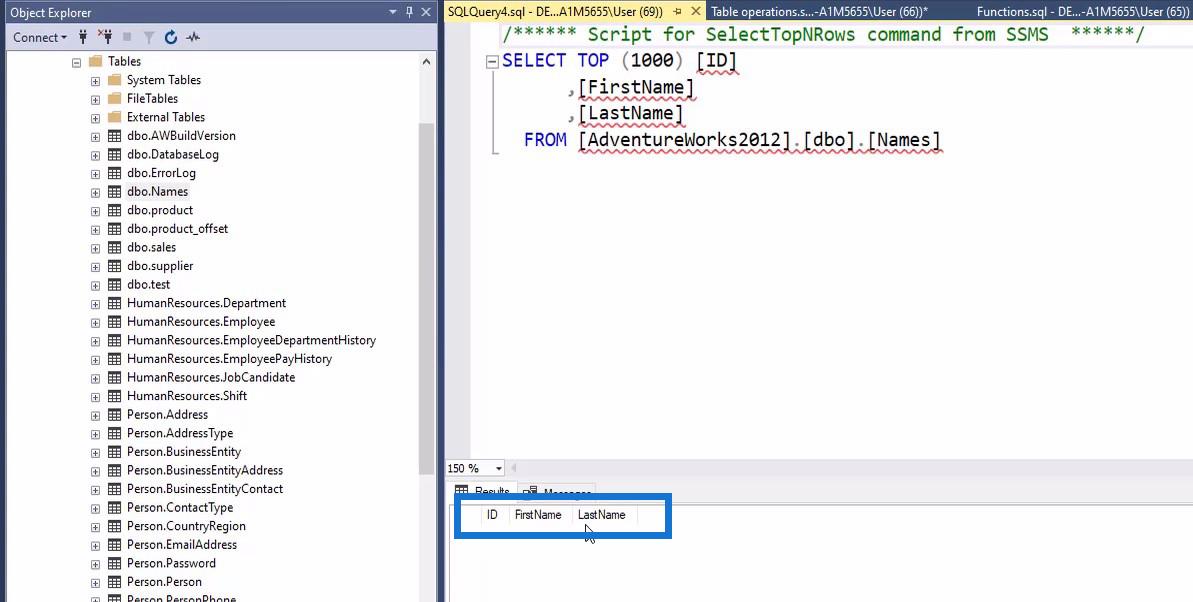Screen dimensions: 1193x602
Task: Click the editor horizontal scroll left arrow
Action: (x=514, y=468)
